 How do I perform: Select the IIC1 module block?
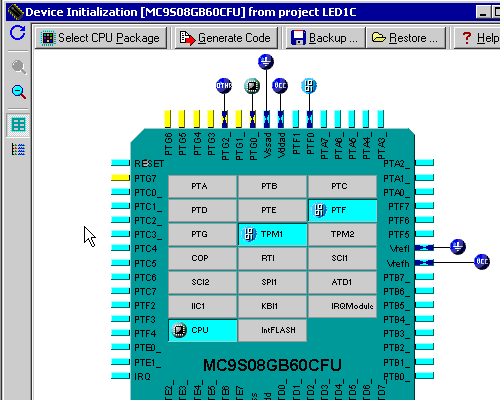click(202, 306)
